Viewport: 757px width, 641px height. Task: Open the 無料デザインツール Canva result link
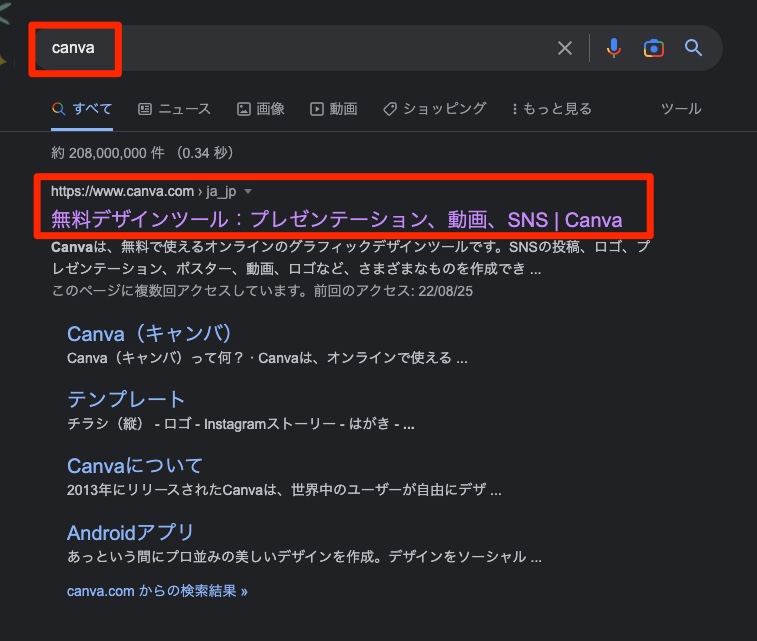(336, 220)
